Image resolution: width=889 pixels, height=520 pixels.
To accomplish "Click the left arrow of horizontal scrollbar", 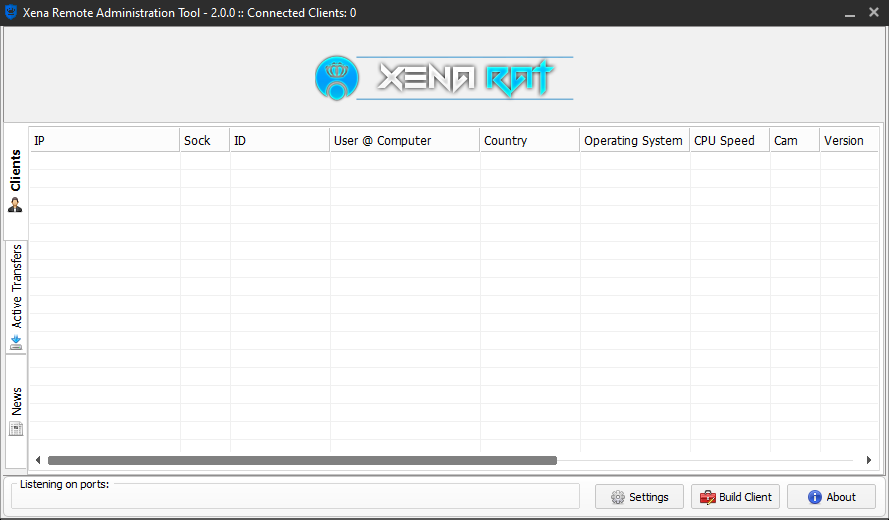I will coord(38,460).
